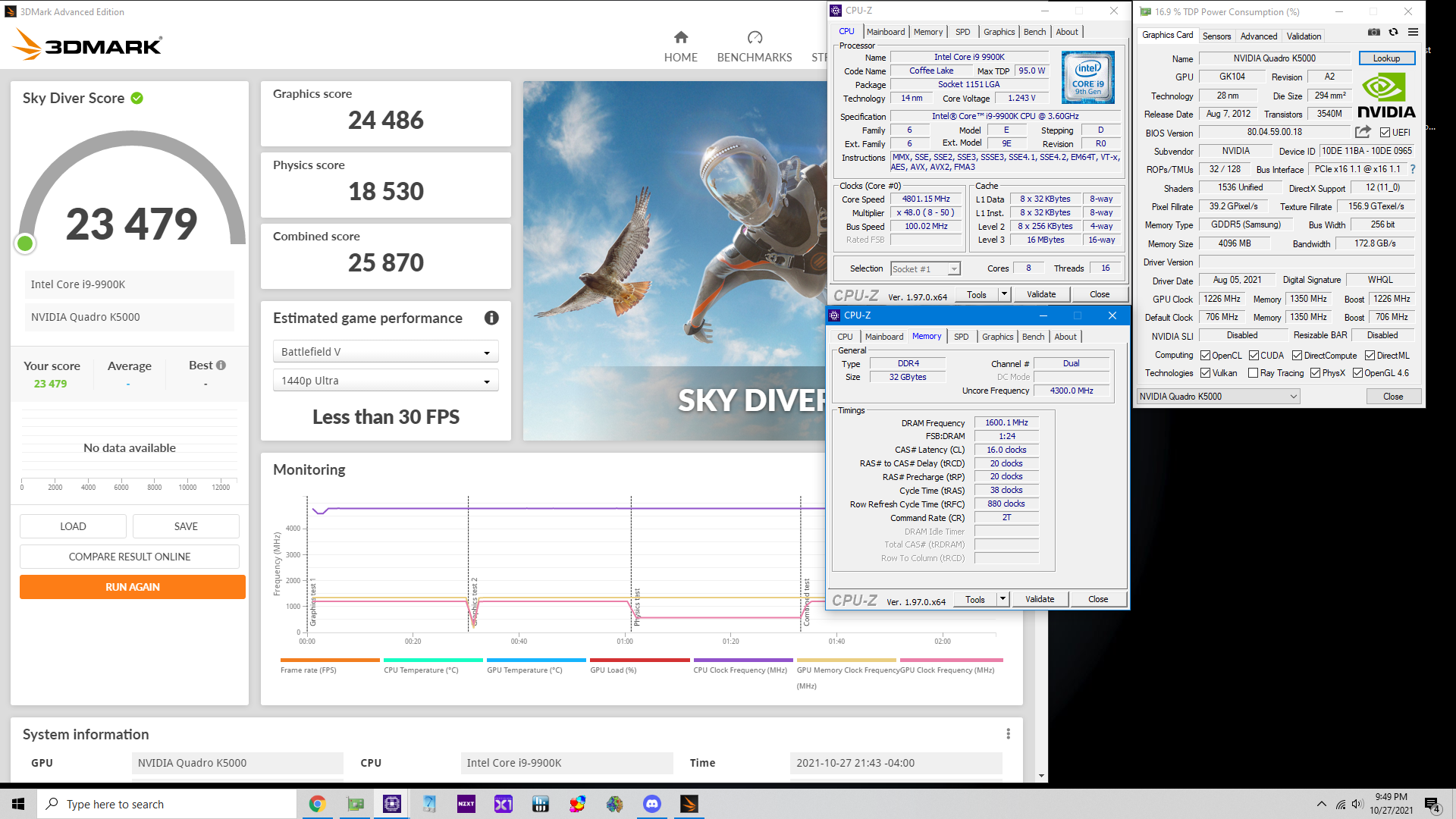The height and width of the screenshot is (819, 1456).
Task: Open the Advanced tab in GPU-Z
Action: click(1258, 36)
